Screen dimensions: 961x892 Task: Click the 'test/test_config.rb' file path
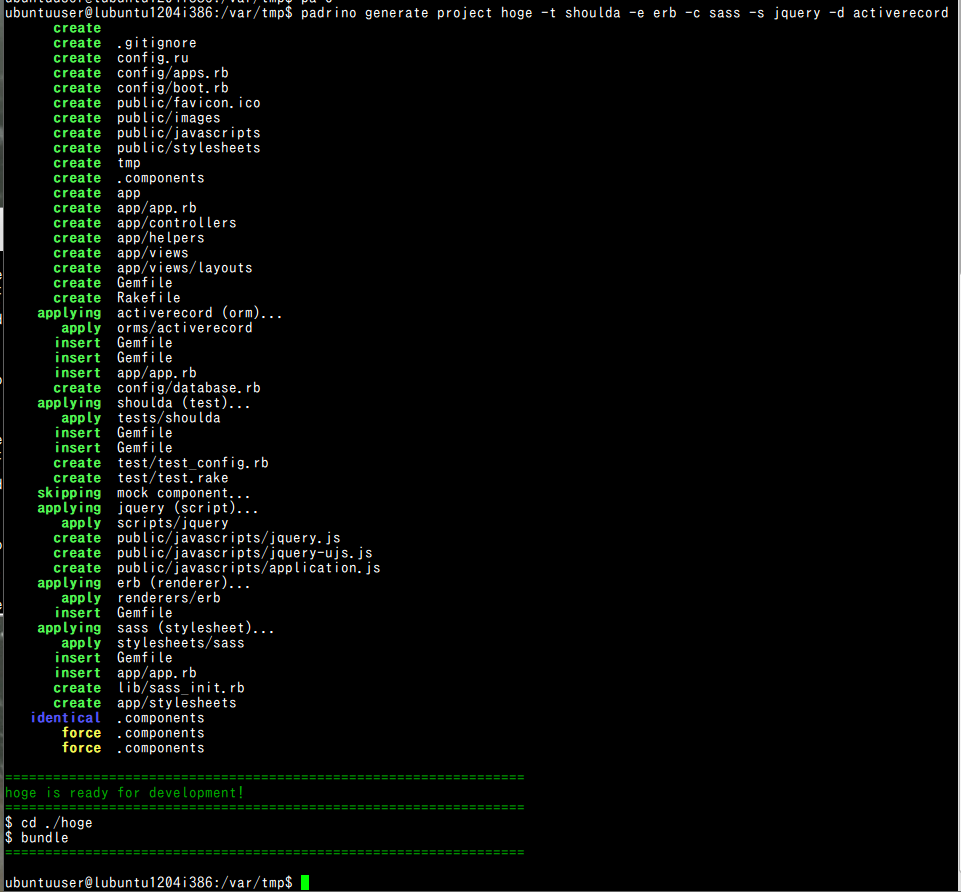point(193,463)
